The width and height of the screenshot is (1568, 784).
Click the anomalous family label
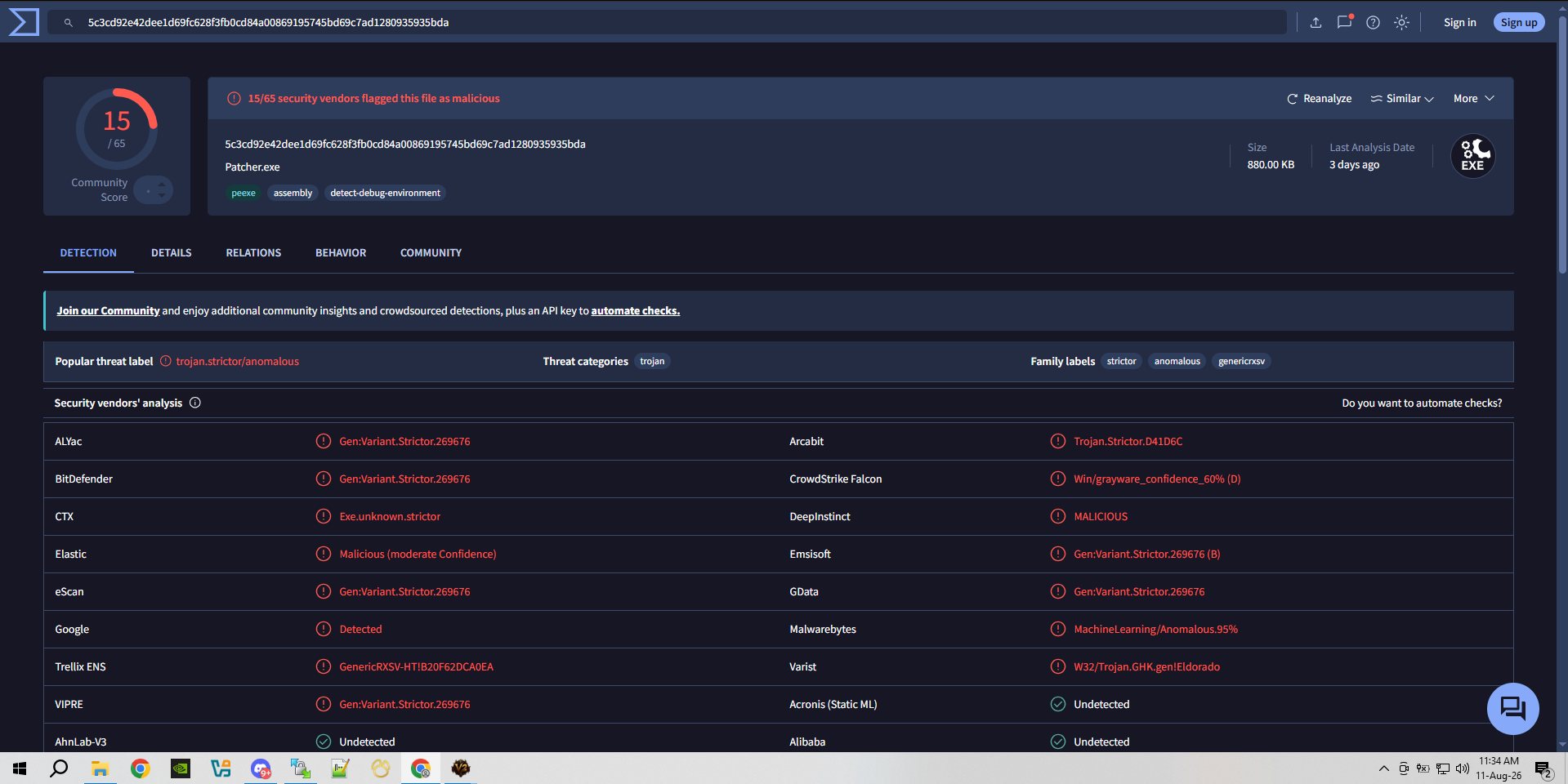1177,362
